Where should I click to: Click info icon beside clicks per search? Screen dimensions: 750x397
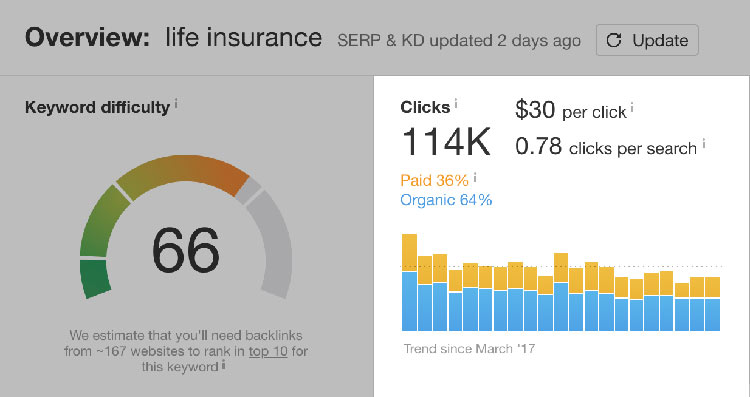pyautogui.click(x=704, y=143)
